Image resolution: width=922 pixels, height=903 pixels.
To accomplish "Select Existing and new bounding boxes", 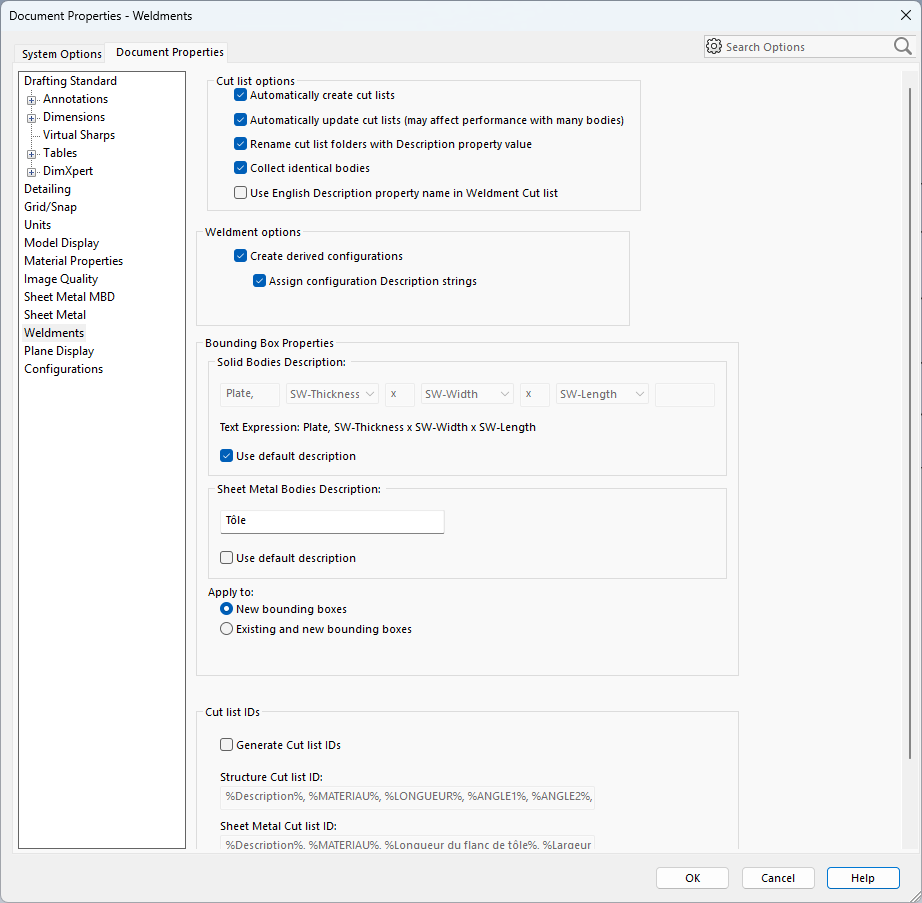I will [x=227, y=629].
